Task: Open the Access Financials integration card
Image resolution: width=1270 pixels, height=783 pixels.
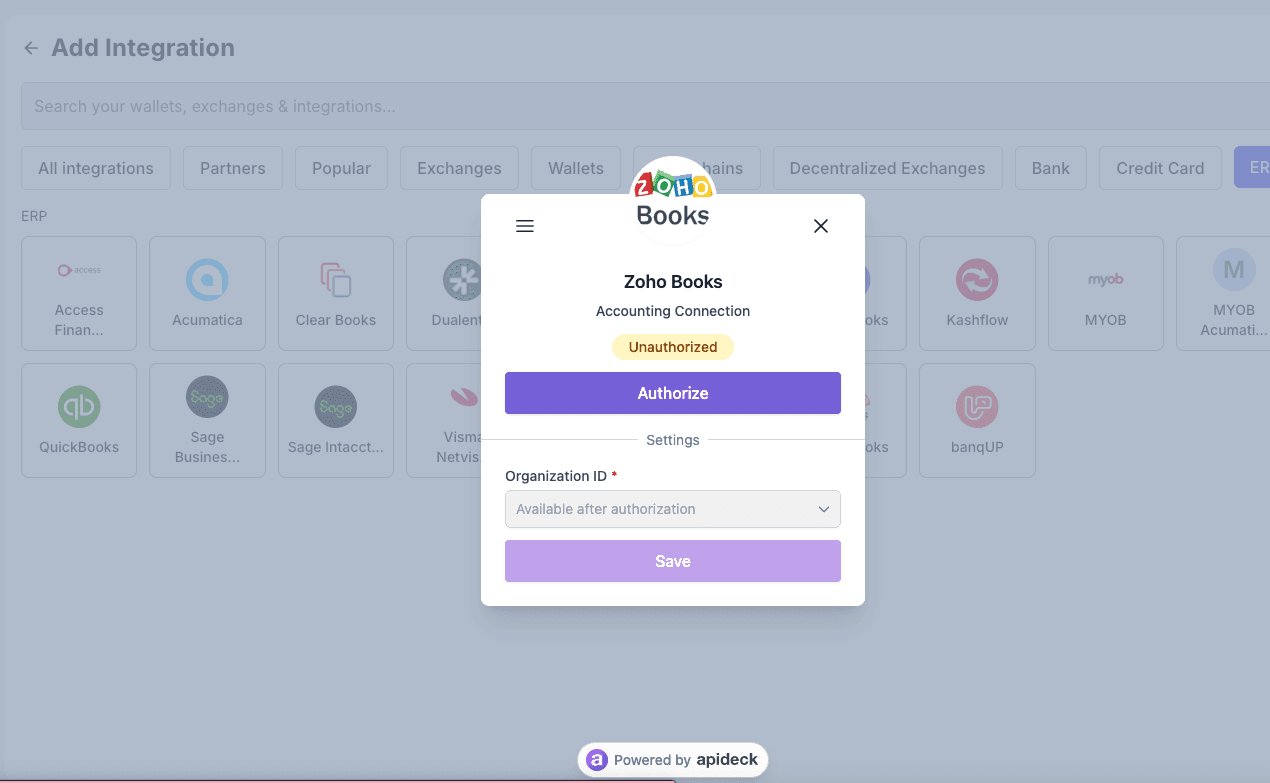Action: (x=79, y=293)
